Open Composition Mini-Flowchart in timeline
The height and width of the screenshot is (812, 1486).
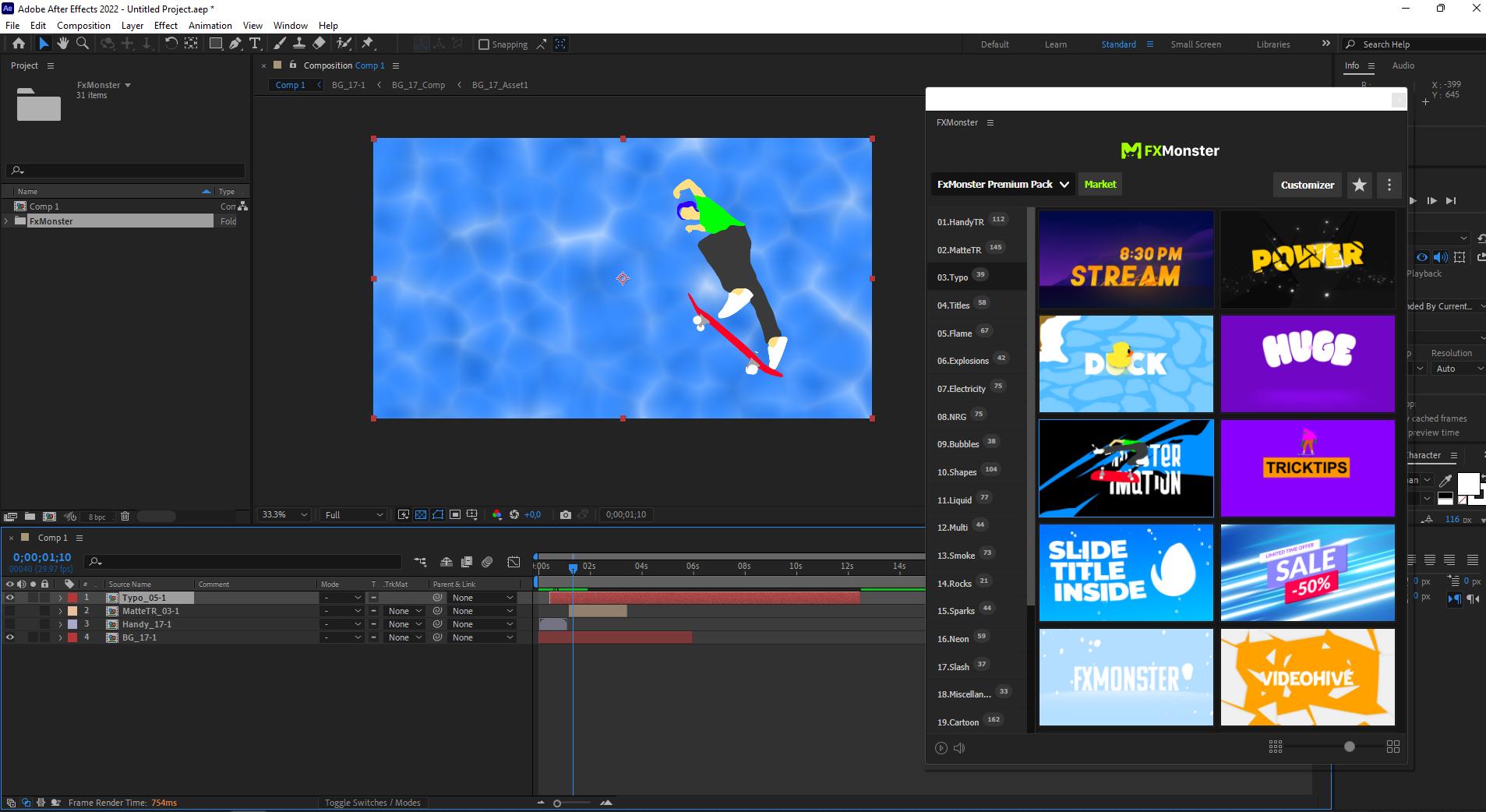click(421, 561)
